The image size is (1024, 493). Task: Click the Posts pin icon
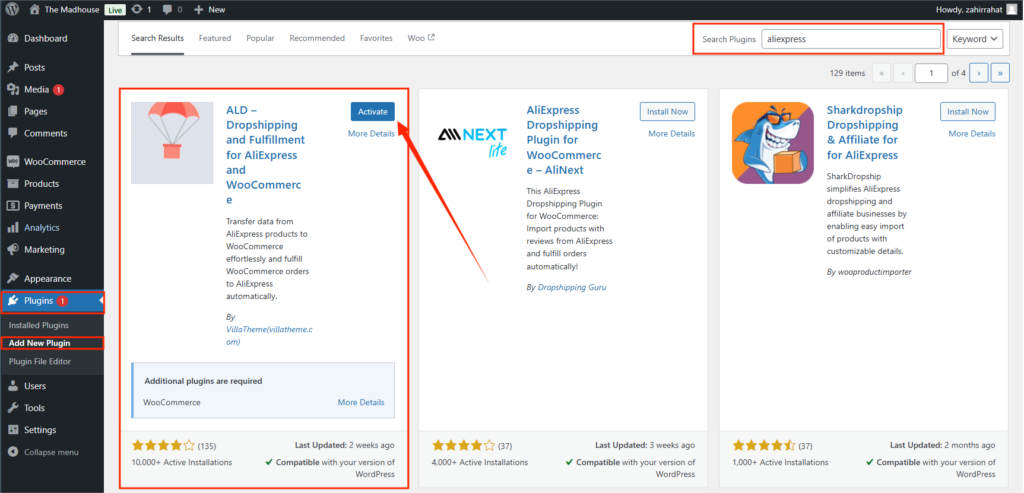tap(13, 67)
